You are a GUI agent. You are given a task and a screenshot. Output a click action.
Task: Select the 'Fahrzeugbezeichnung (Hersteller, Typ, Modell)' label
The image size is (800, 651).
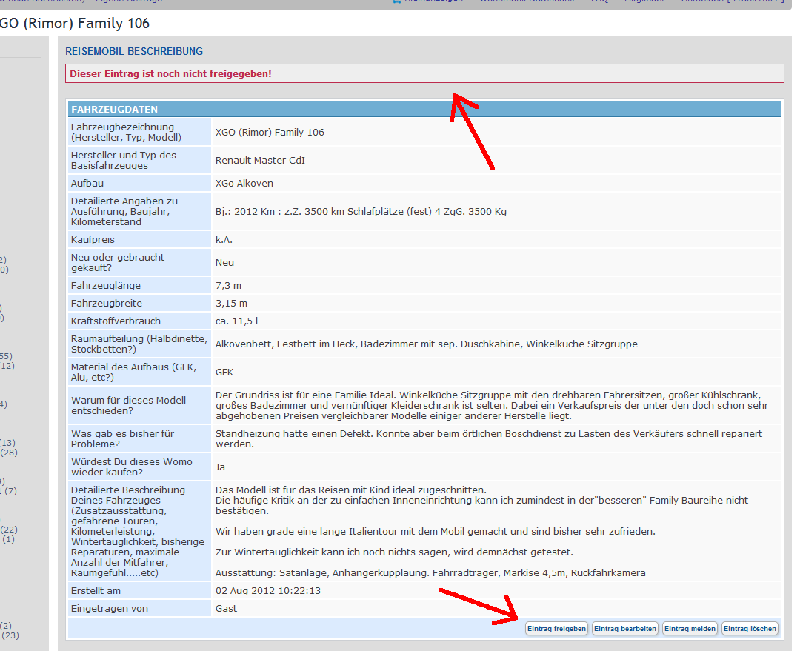click(x=126, y=132)
